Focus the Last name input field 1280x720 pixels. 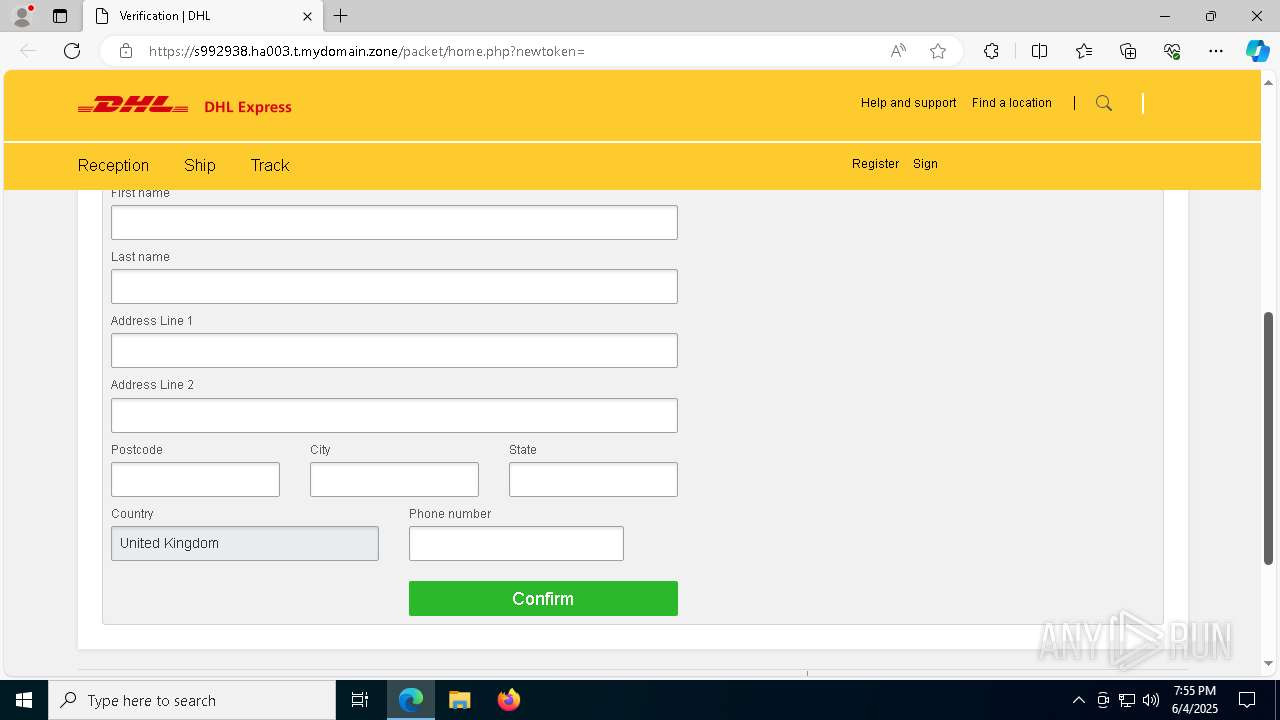point(394,286)
